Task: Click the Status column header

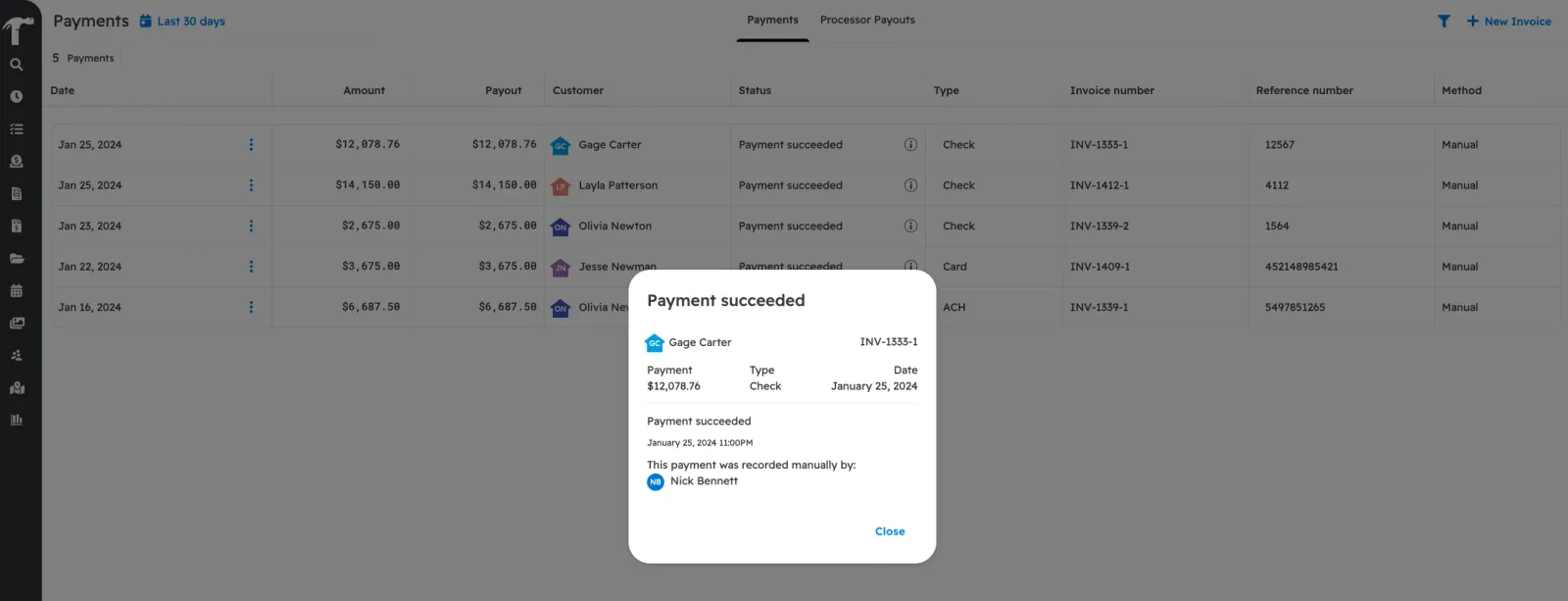Action: click(x=755, y=90)
